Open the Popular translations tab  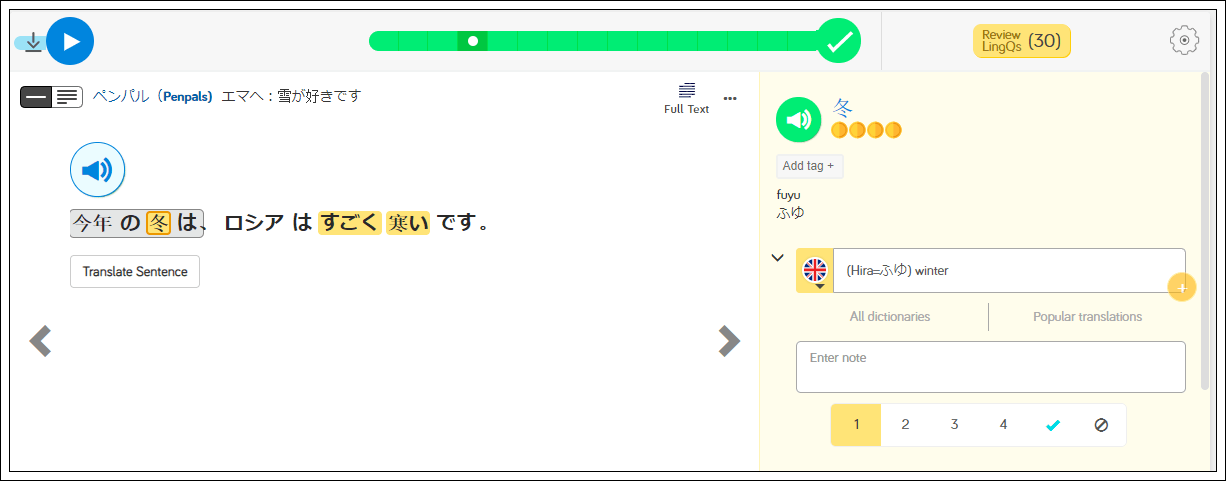tap(1087, 317)
